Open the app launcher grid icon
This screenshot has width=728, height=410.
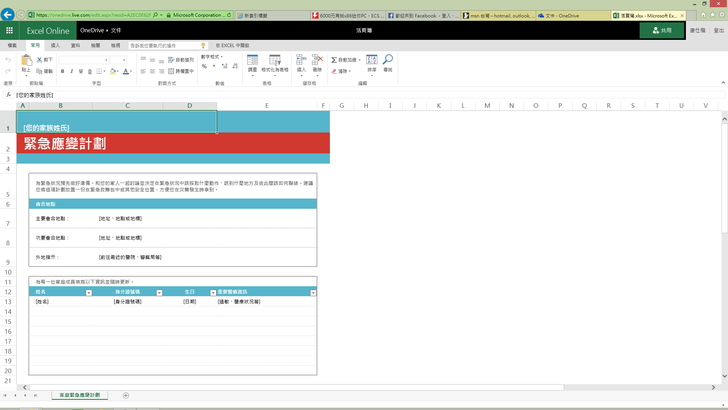(x=9, y=31)
